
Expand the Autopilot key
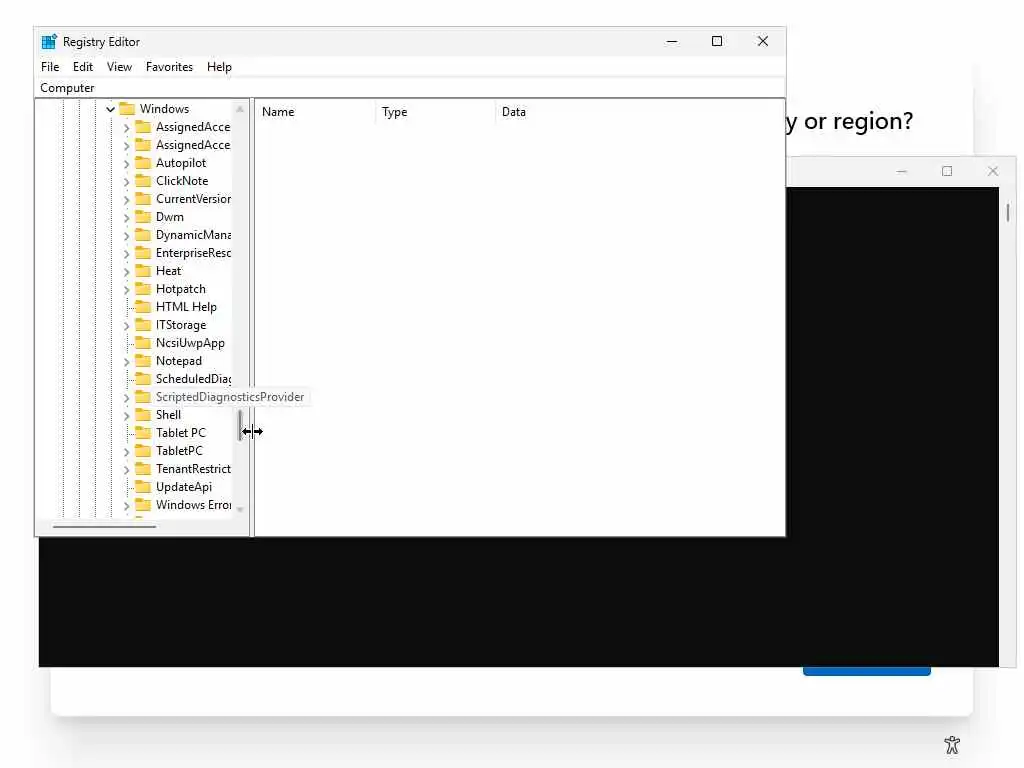[x=127, y=163]
